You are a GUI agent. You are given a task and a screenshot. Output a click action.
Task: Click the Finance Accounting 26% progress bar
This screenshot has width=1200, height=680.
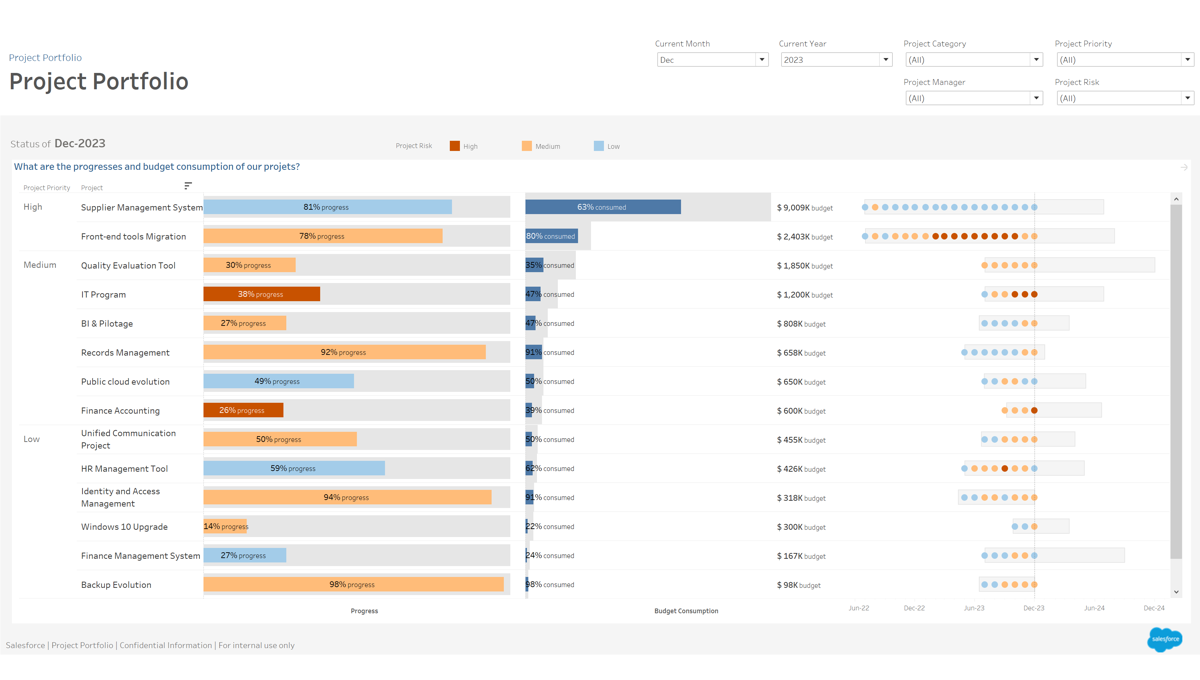[243, 411]
